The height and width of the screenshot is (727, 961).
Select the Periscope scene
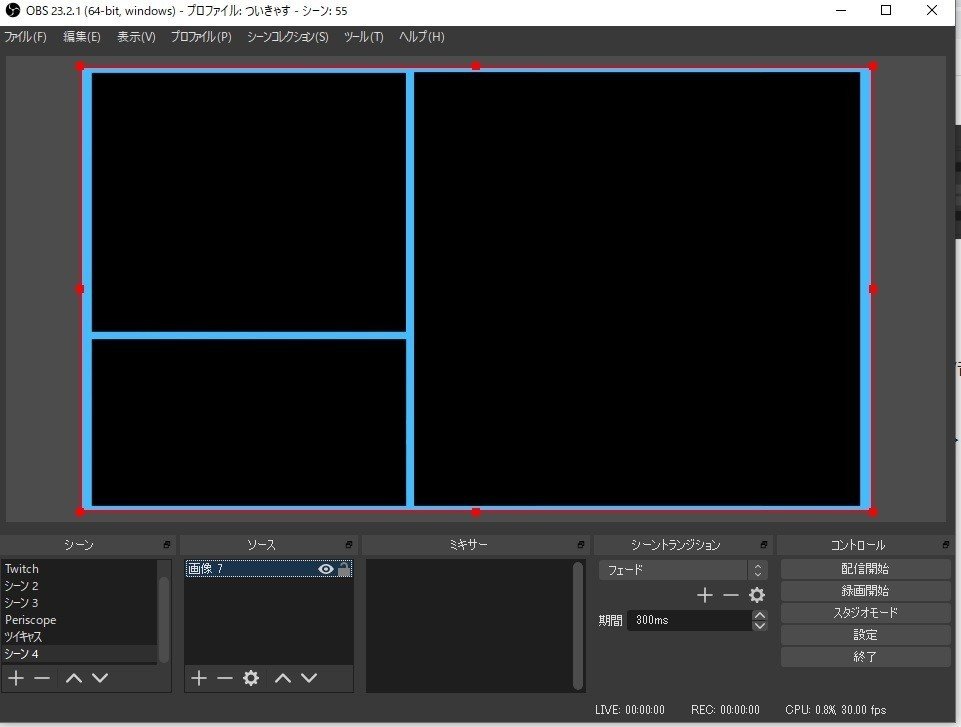pos(79,620)
